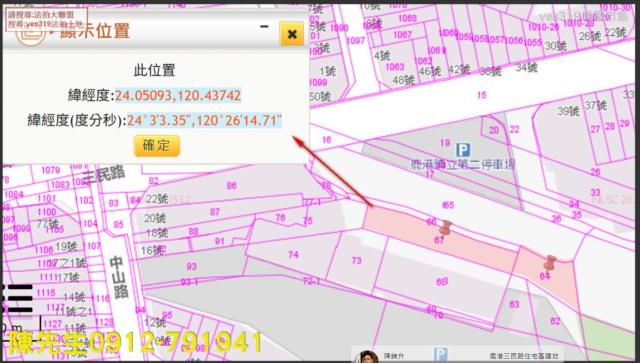
Task: Click the pushpin marker near parcel 67
Action: [445, 227]
